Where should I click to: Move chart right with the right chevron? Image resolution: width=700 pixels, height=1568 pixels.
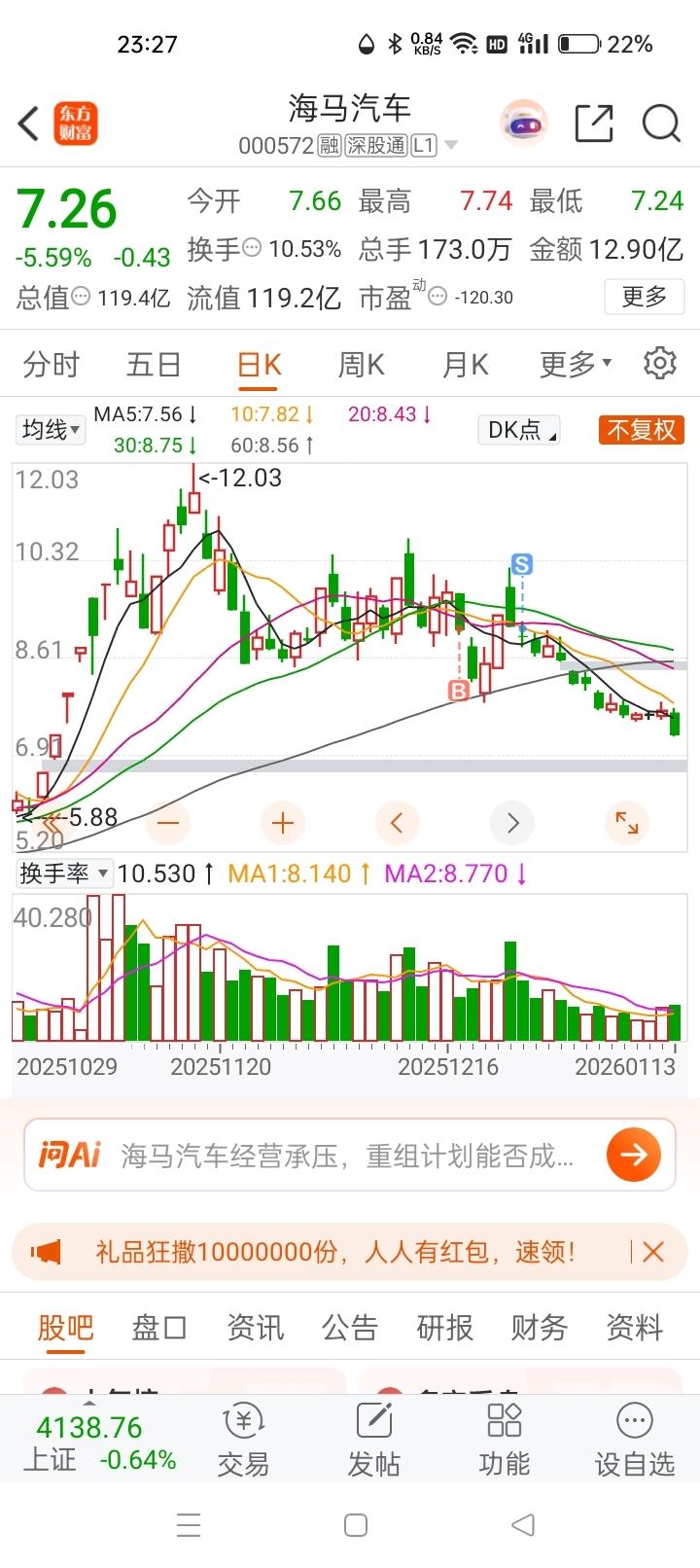[512, 823]
